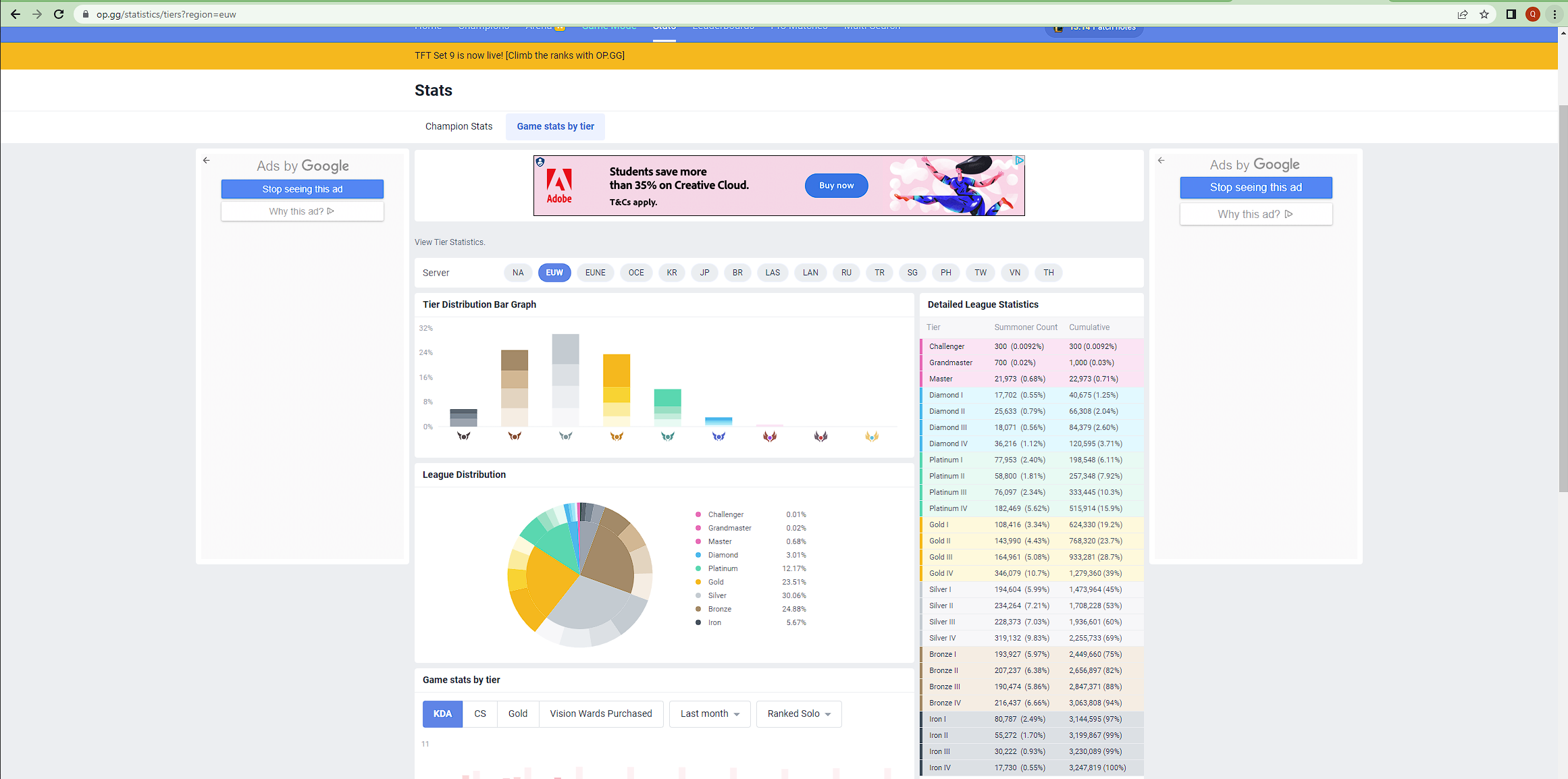Click the Gold tier emblem under bar graph

coord(617,436)
